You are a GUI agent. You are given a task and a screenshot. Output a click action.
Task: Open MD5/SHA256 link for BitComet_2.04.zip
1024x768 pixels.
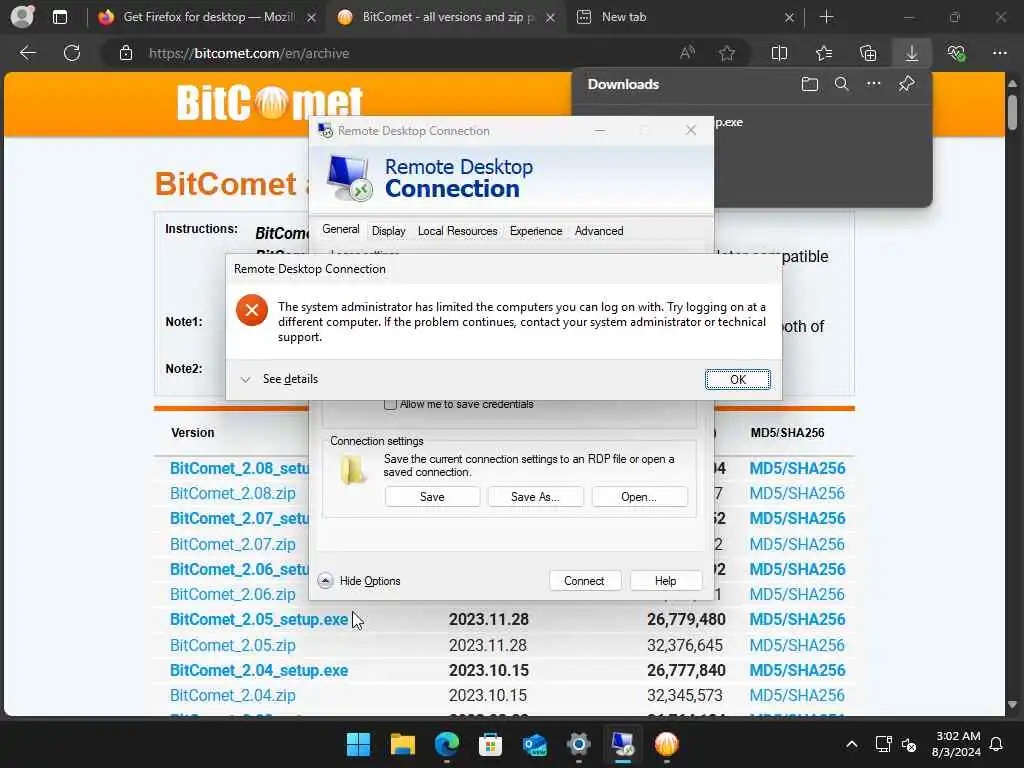(797, 696)
